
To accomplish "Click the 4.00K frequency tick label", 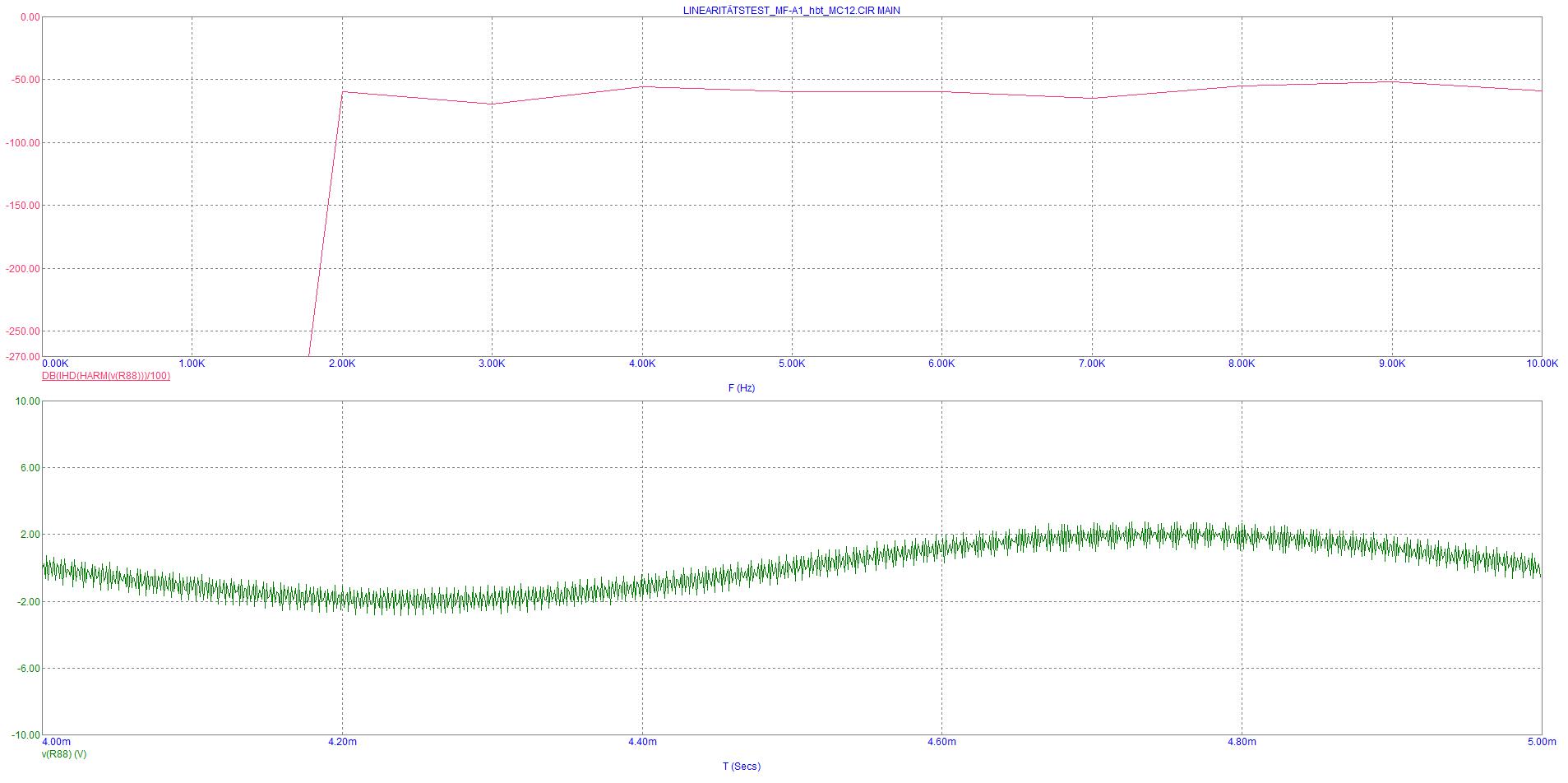I will click(x=642, y=364).
